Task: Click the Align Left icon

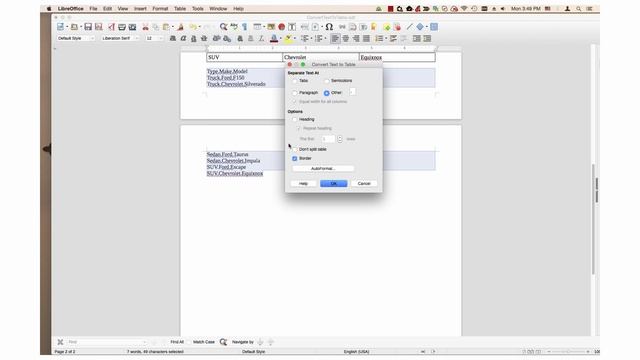Action: click(x=335, y=38)
